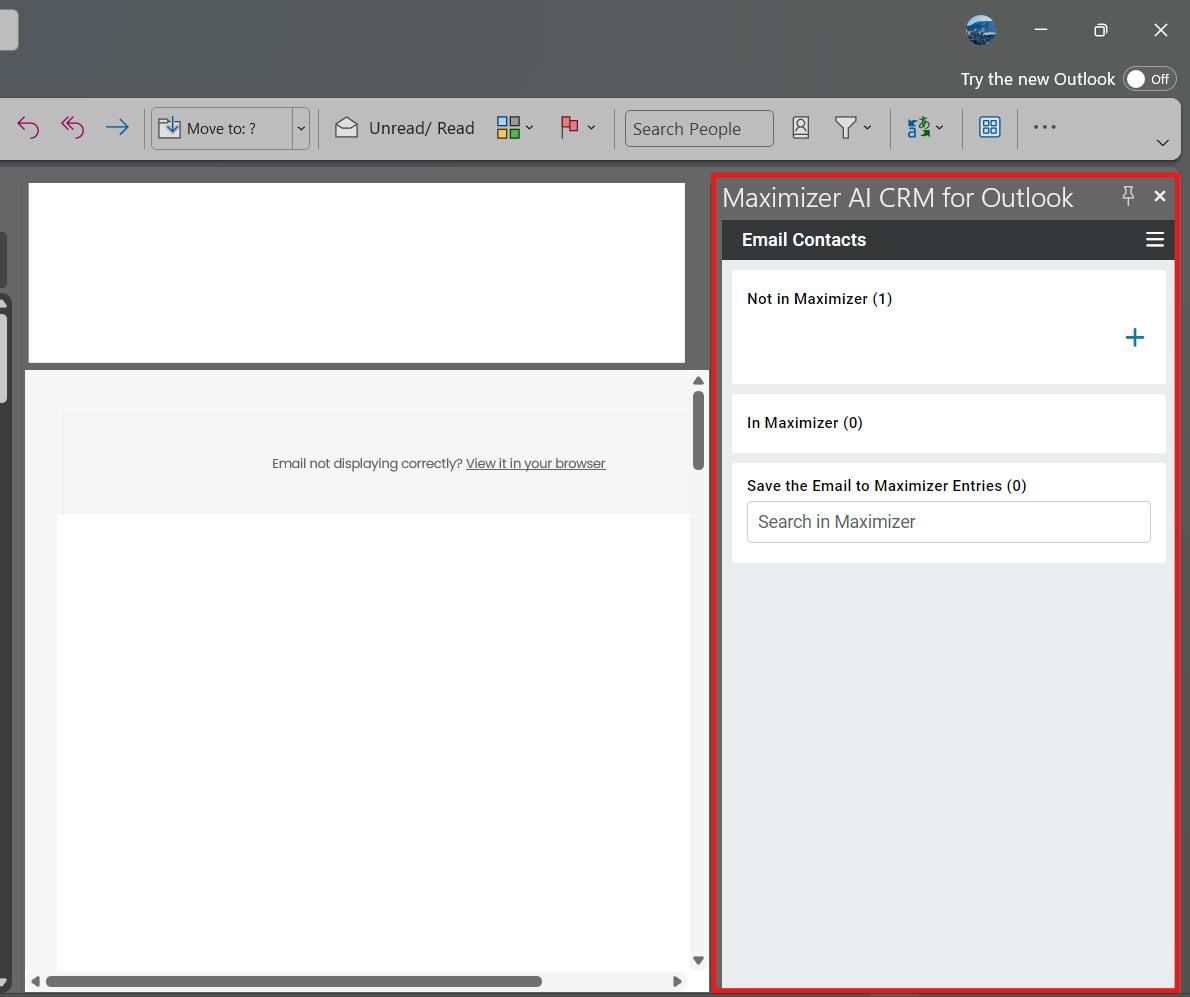
Task: Click the horizontal scroll right arrow
Action: tap(678, 981)
